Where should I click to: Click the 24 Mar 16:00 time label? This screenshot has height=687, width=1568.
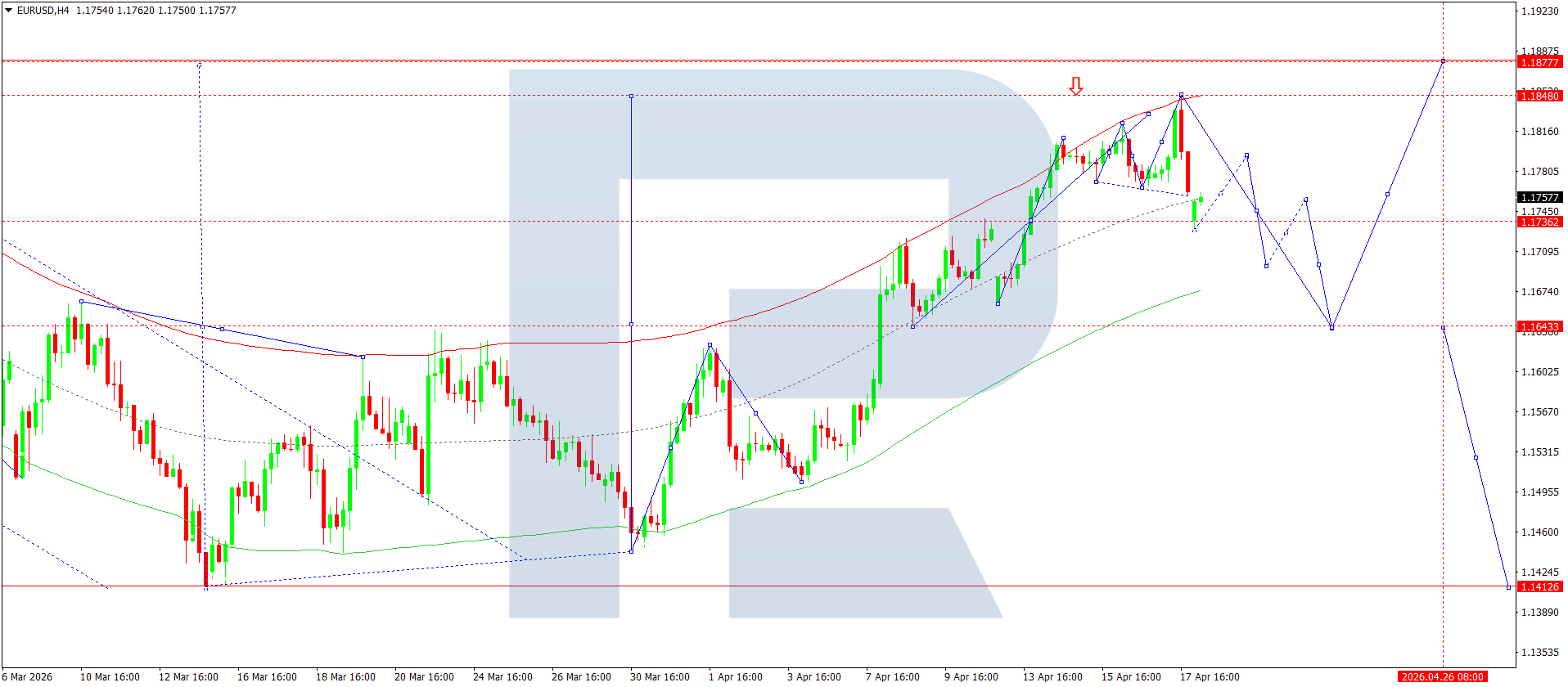click(502, 676)
